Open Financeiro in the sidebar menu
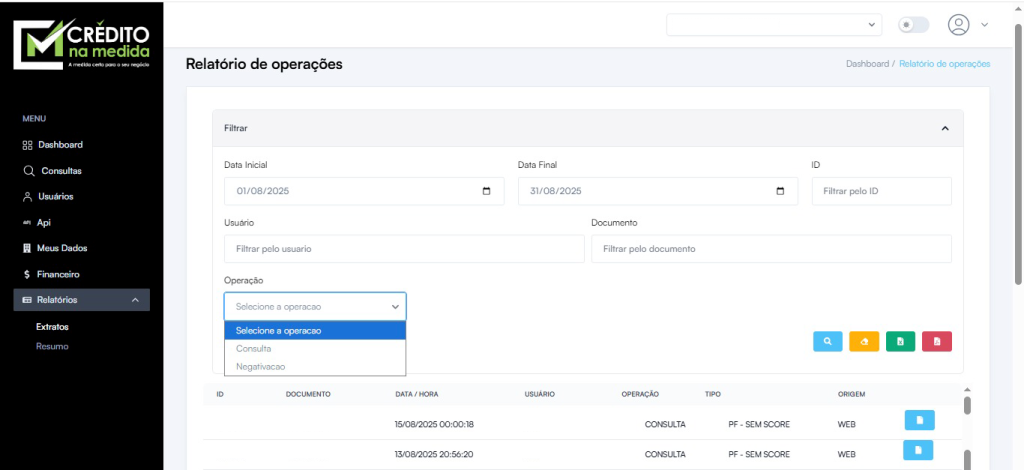The width and height of the screenshot is (1024, 470). coord(59,274)
